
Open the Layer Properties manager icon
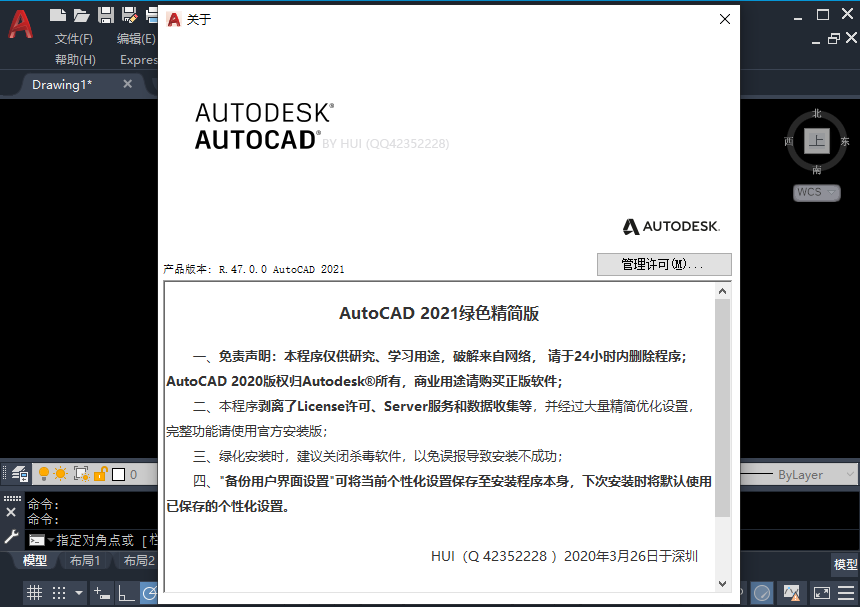(x=20, y=474)
